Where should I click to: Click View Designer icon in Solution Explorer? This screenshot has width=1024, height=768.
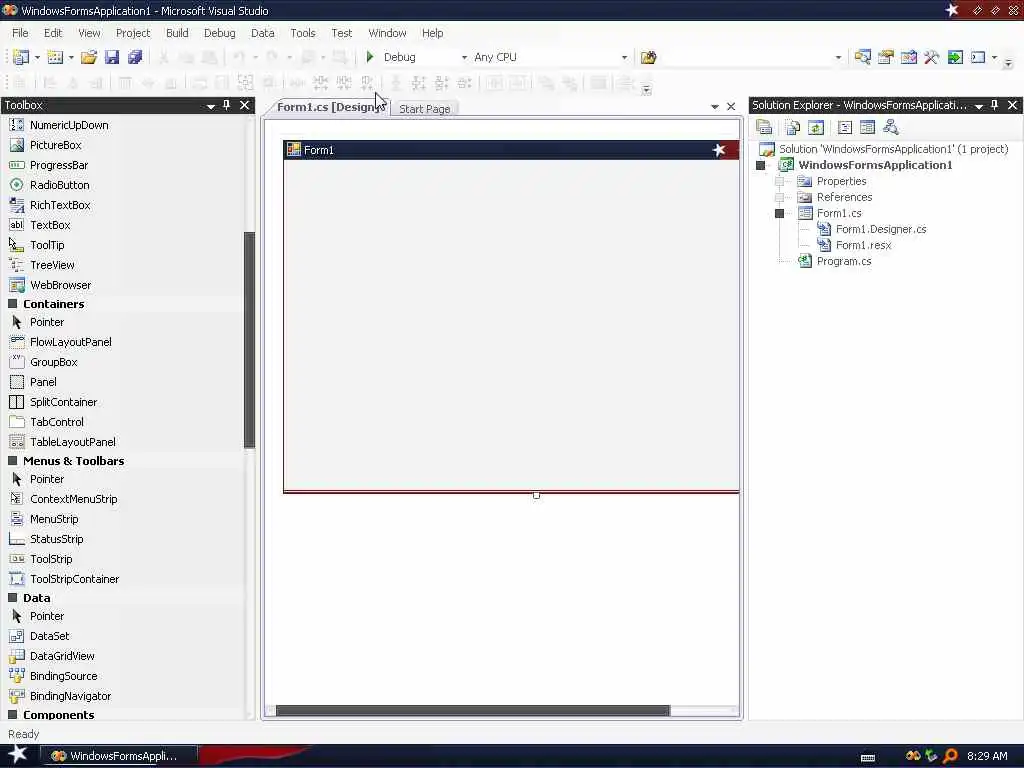click(868, 127)
